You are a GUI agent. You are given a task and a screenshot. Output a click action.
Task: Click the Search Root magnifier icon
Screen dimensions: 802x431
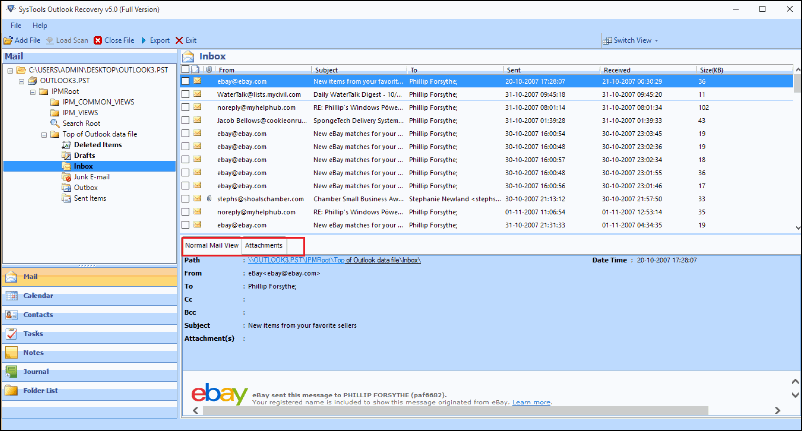(x=55, y=123)
